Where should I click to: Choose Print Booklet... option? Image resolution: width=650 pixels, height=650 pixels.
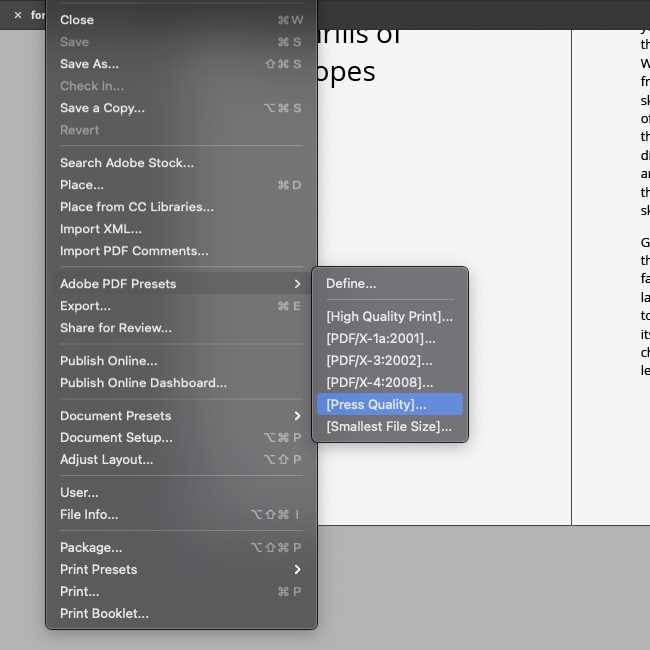[x=182, y=614]
